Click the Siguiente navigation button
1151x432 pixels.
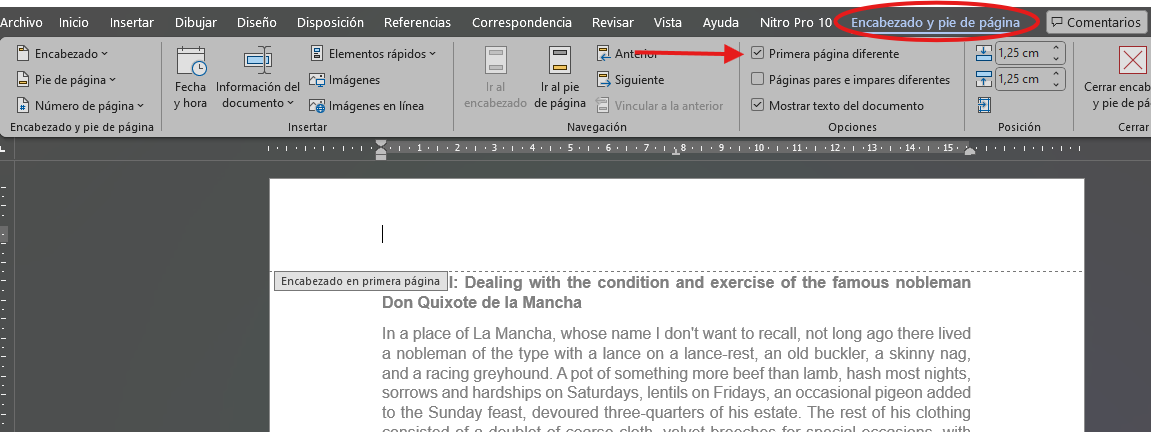tap(631, 79)
